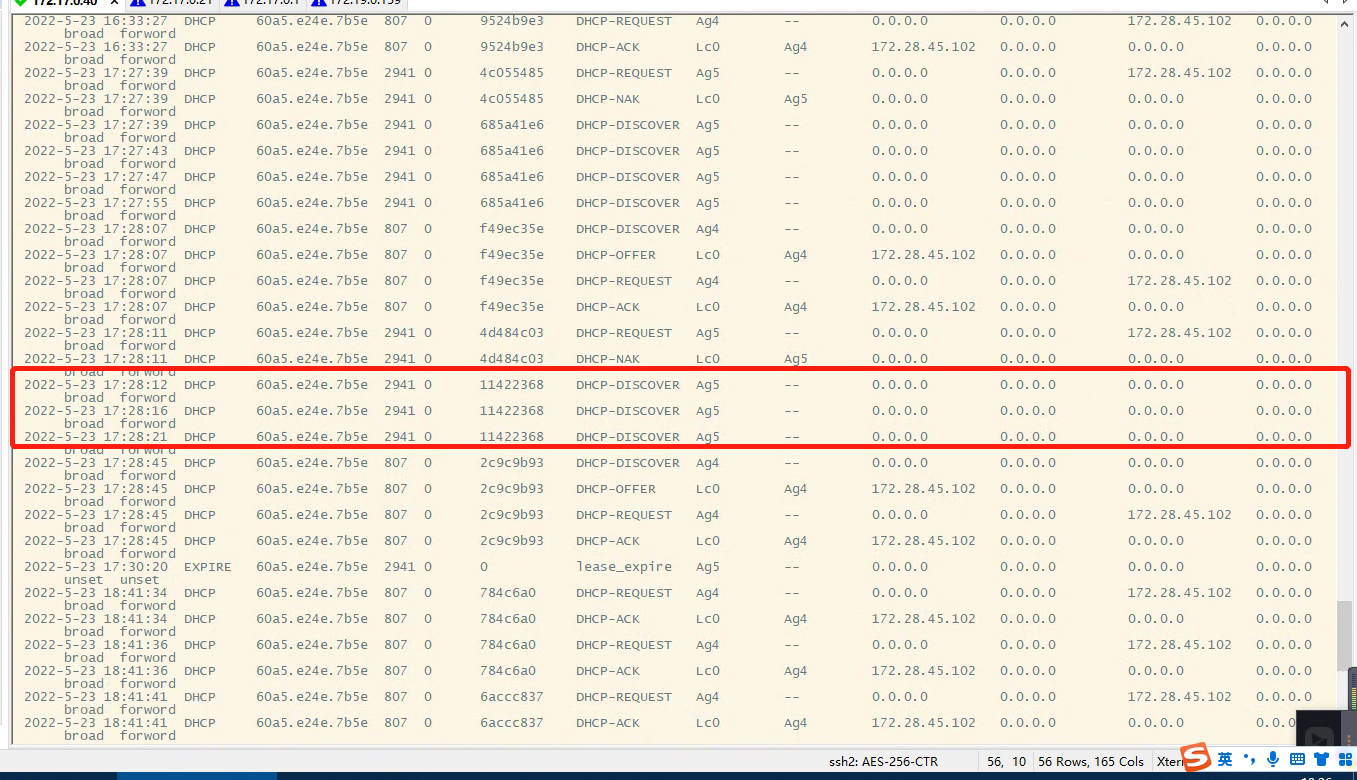Click the terminal's vertical scrollbar thumb
The width and height of the screenshot is (1357, 780).
point(1345,636)
